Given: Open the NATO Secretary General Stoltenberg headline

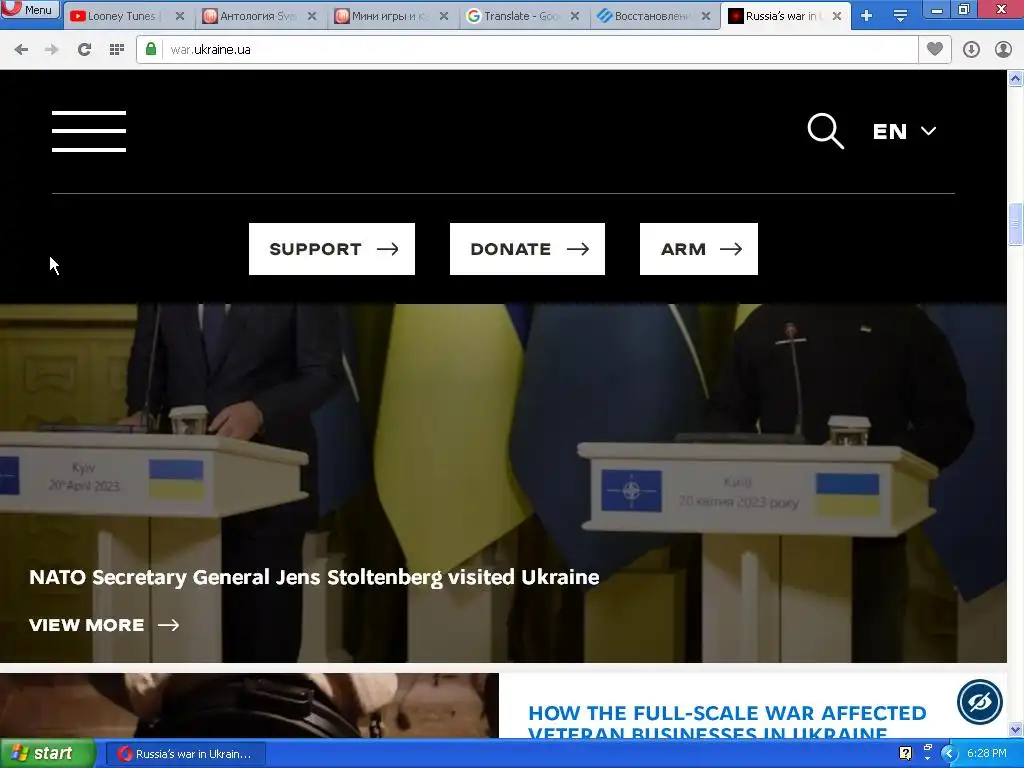Looking at the screenshot, I should (x=314, y=577).
